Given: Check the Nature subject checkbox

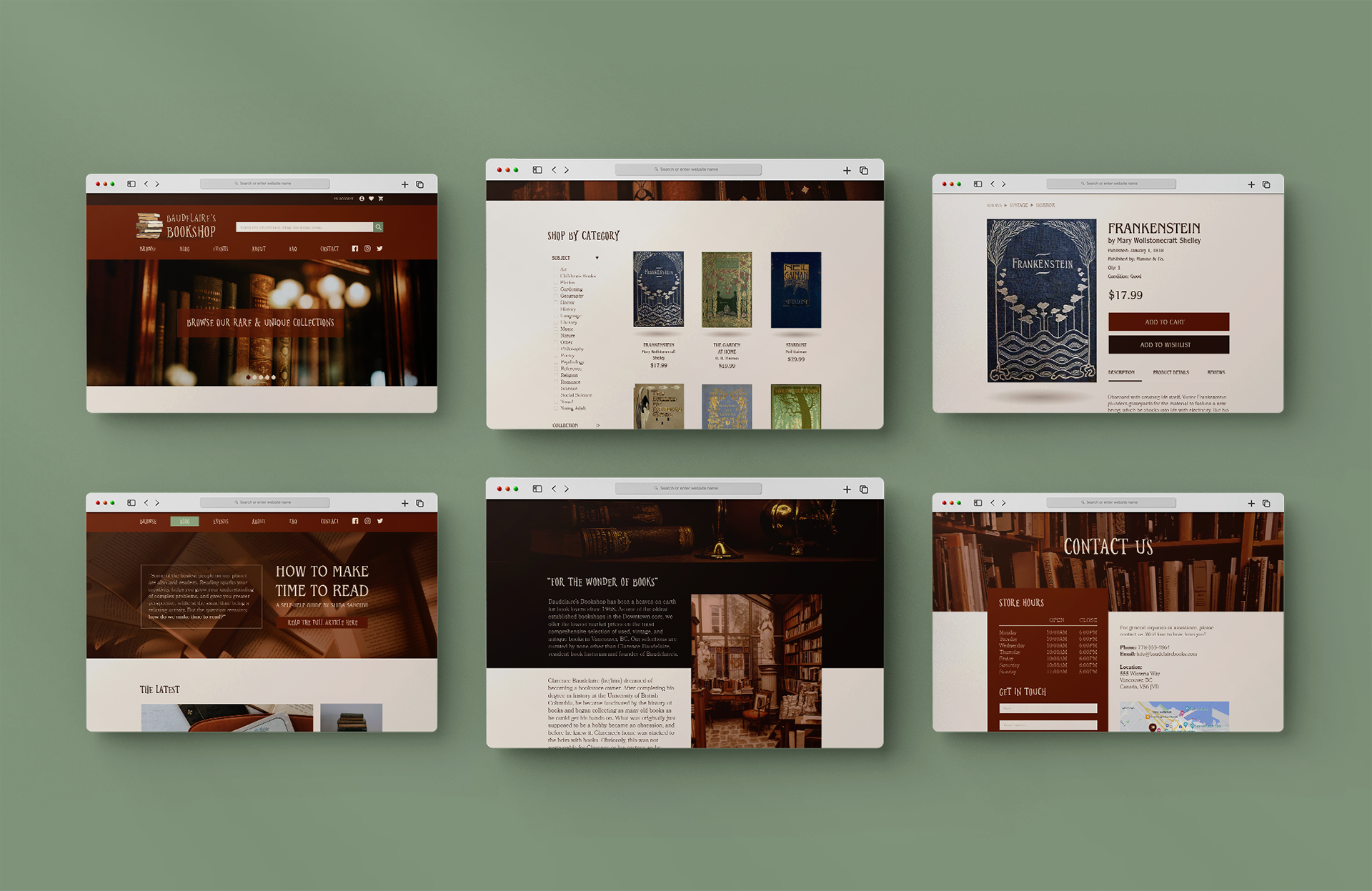Looking at the screenshot, I should [x=556, y=335].
